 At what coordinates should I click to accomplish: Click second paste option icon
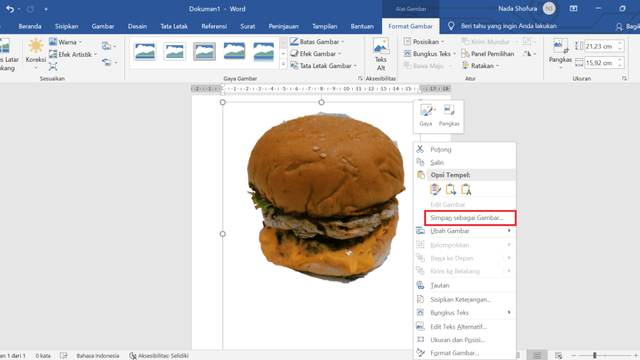(x=450, y=189)
